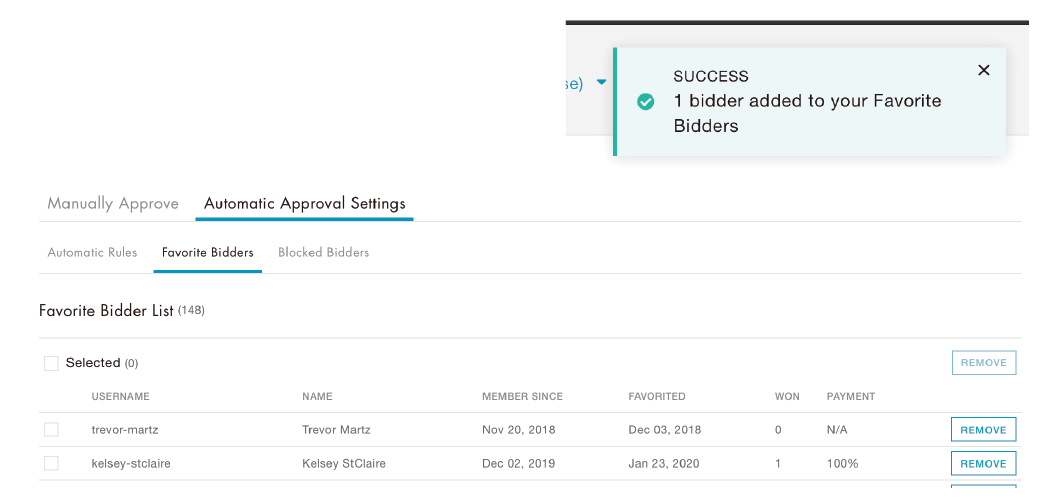Viewport: 1052px width, 502px height.
Task: Dismiss the success notification with X
Action: tap(983, 70)
